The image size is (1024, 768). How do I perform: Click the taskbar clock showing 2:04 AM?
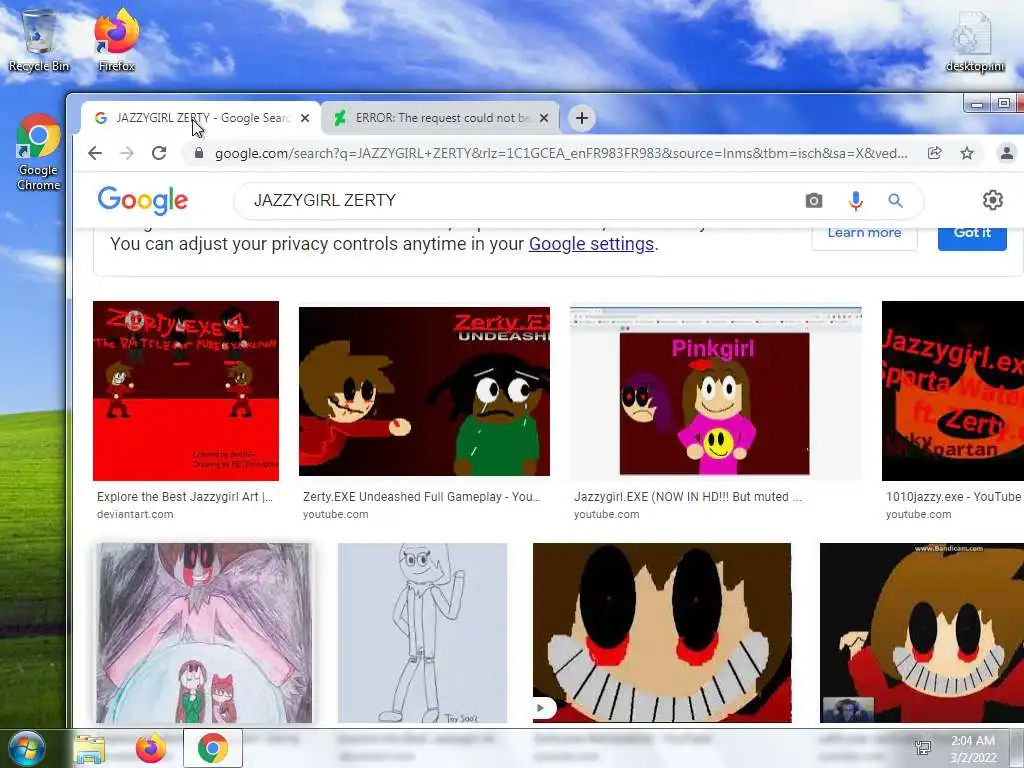[x=973, y=749]
